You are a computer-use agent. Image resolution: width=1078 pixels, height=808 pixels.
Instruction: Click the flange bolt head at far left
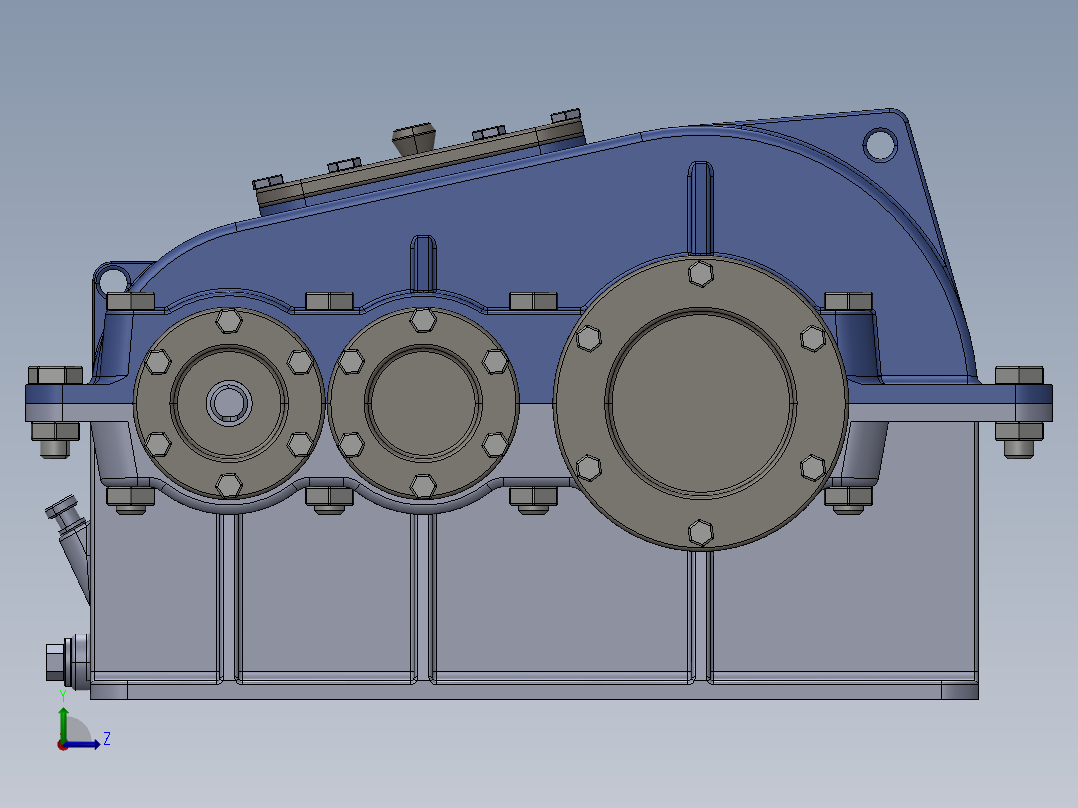point(54,375)
